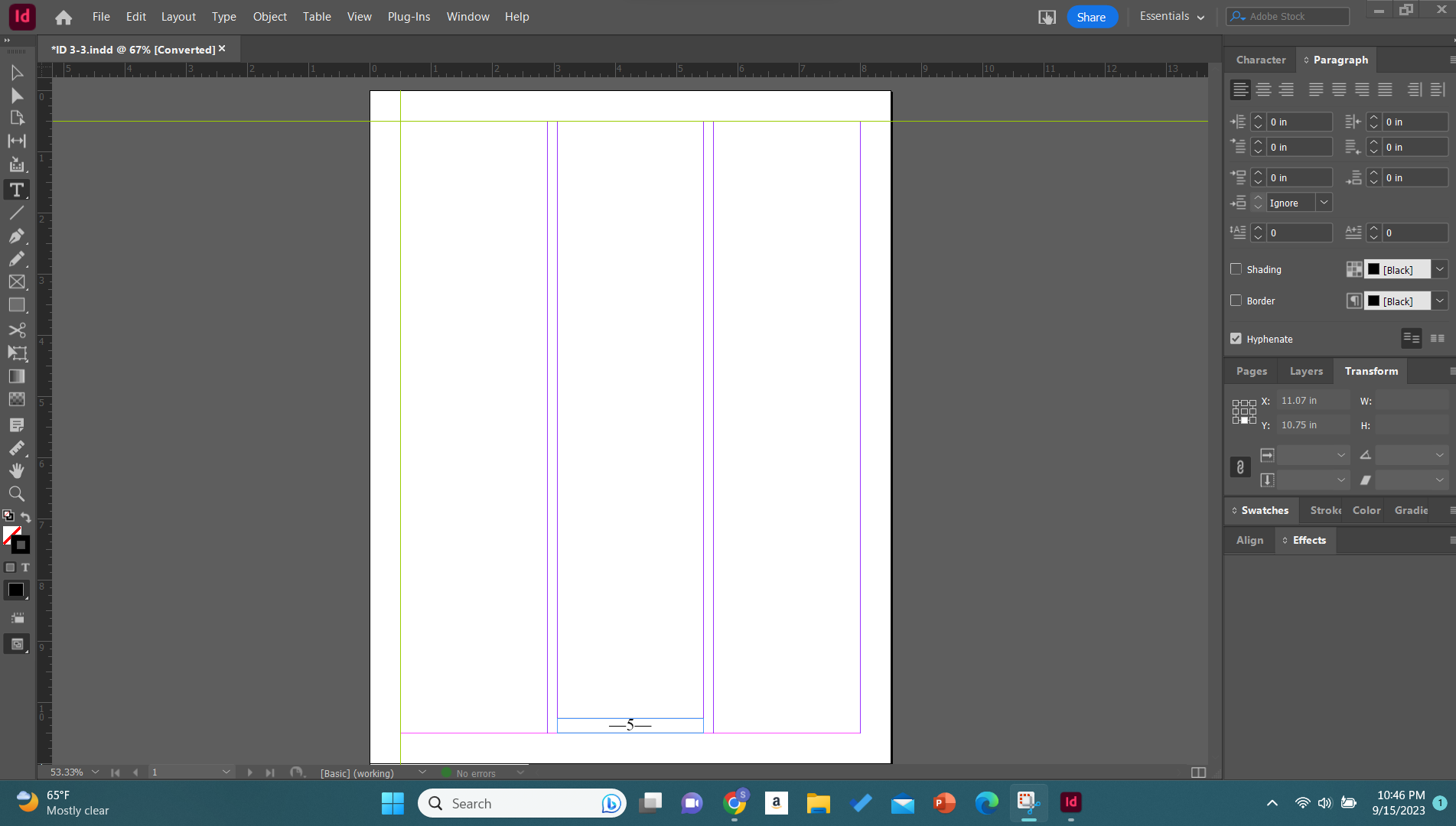Choose the Note tool

pyautogui.click(x=17, y=424)
